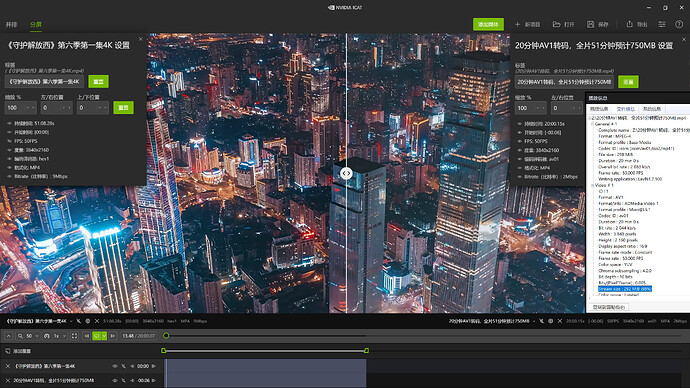Viewport: 690px width, 388px height.
Task: Click the 添加 icon under playback controls
Action: pos(8,351)
